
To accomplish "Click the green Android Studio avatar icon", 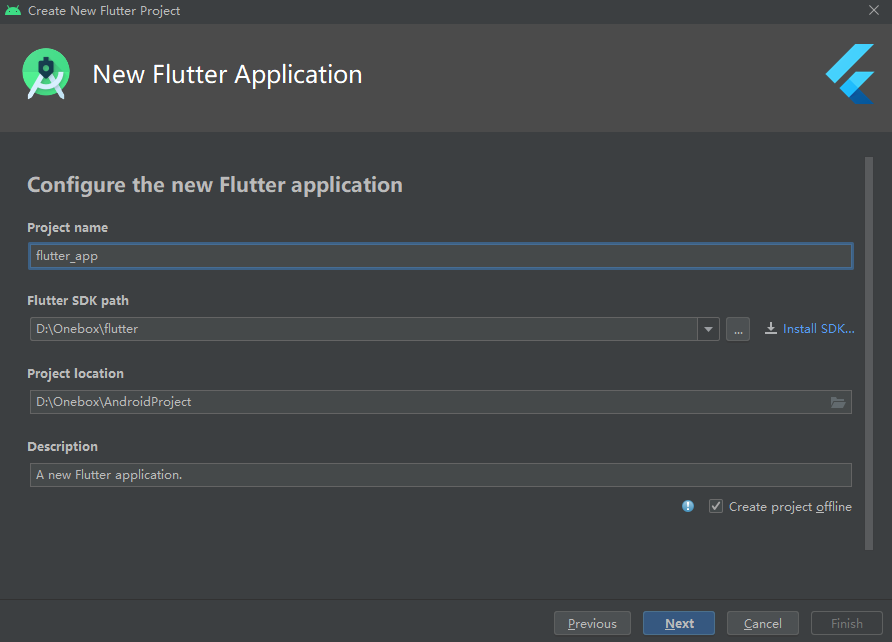I will click(46, 73).
